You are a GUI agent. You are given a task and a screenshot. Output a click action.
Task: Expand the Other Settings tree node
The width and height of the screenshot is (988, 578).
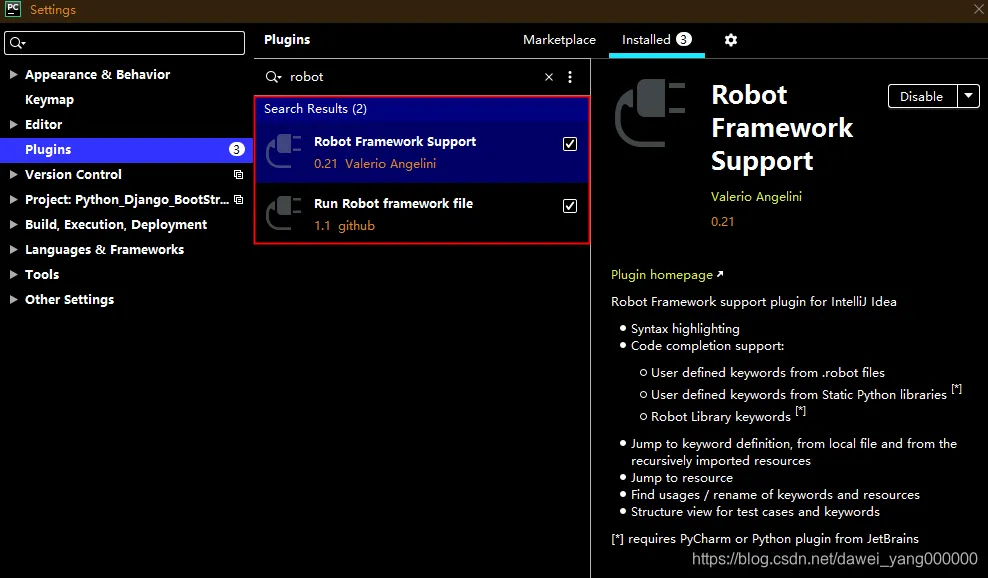pos(13,299)
